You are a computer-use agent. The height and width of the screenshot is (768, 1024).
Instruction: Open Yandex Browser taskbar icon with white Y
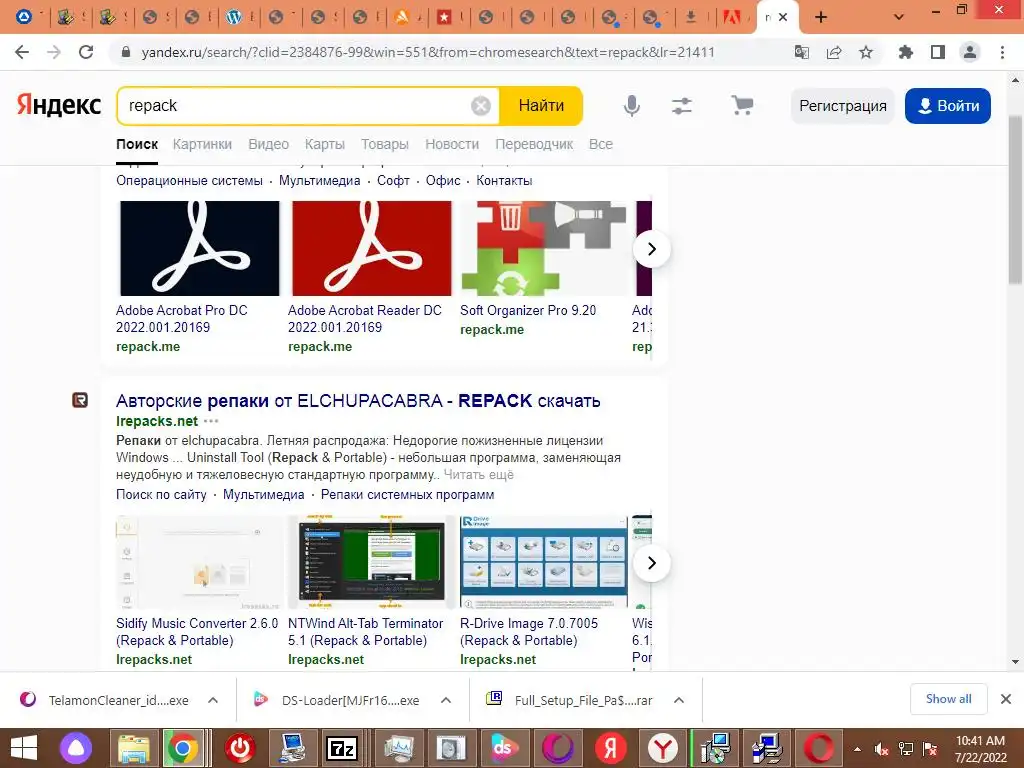coord(663,748)
